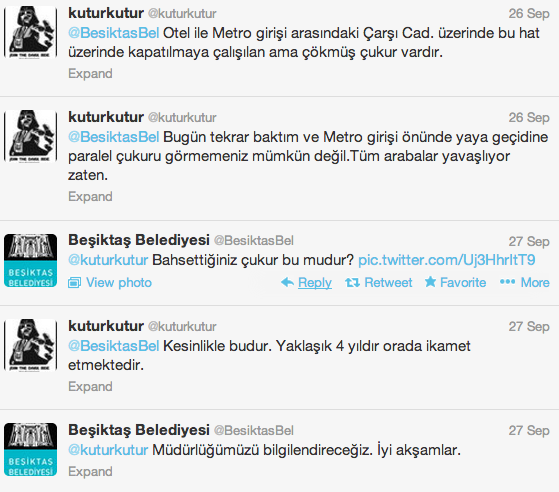Expand the 'Bugün tekrar baktım' tweet
This screenshot has height=492, width=559.
coord(90,196)
